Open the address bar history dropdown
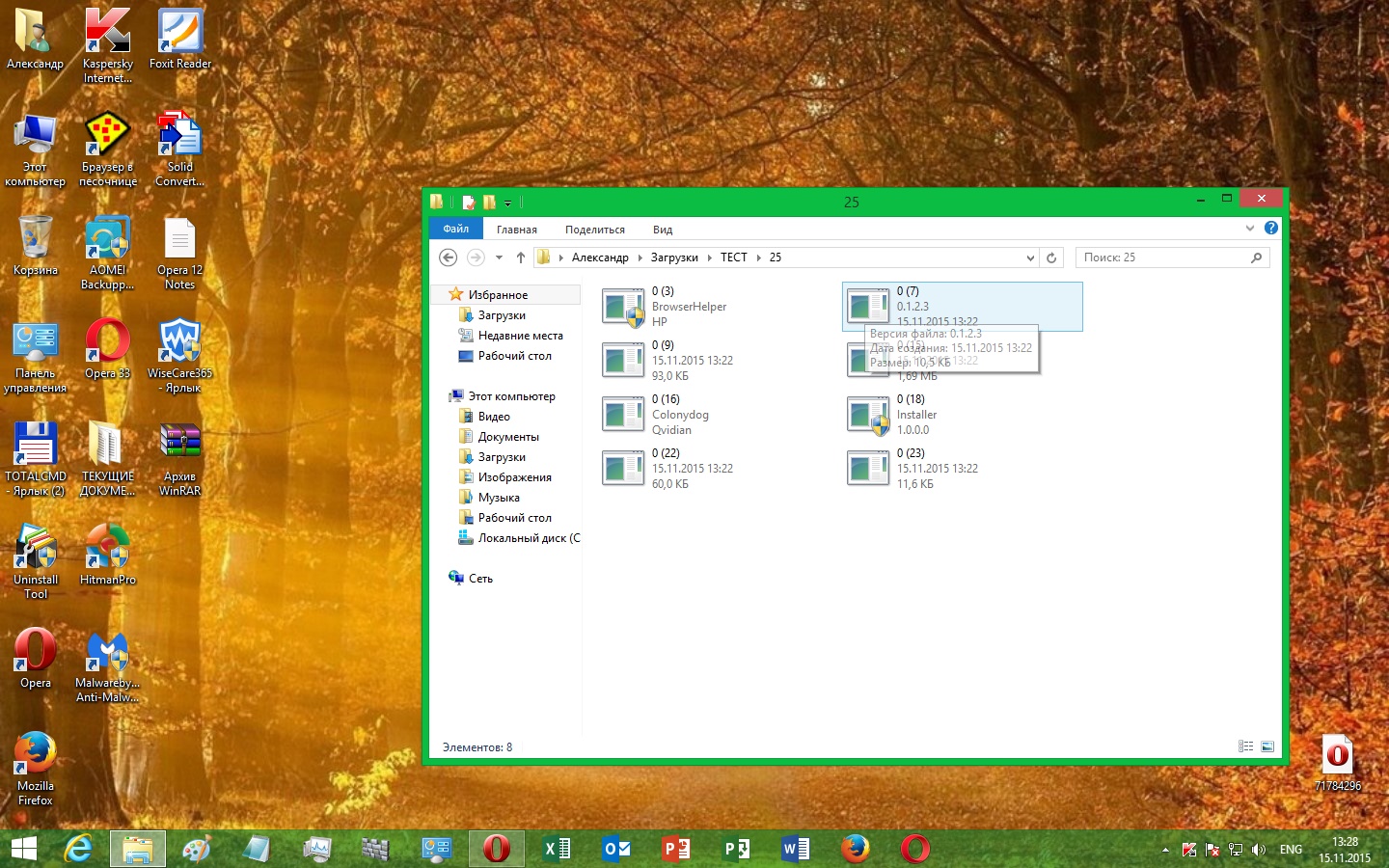Viewport: 1389px width, 868px height. tap(1030, 258)
